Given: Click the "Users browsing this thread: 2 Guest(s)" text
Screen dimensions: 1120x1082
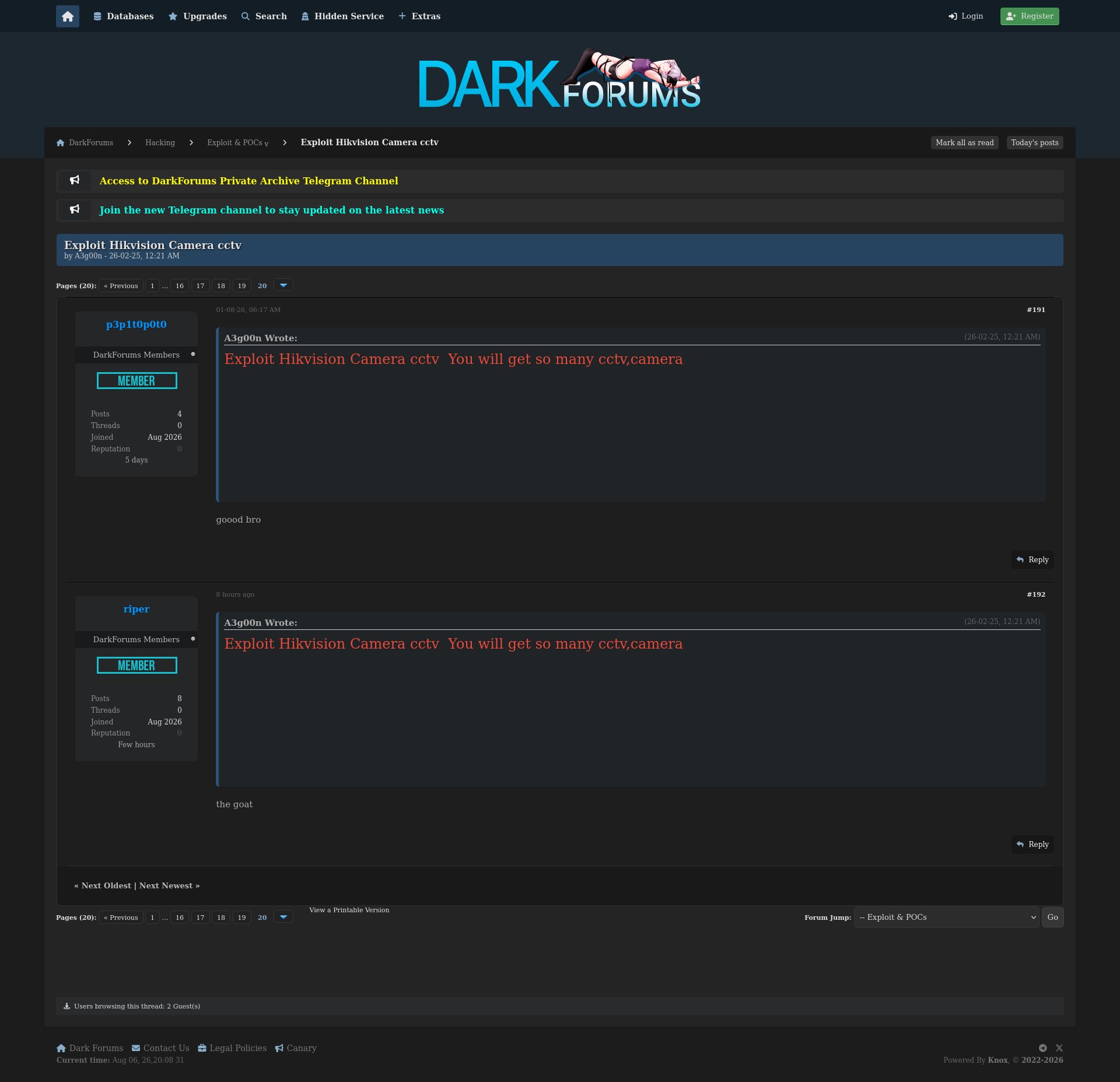Looking at the screenshot, I should [136, 1006].
